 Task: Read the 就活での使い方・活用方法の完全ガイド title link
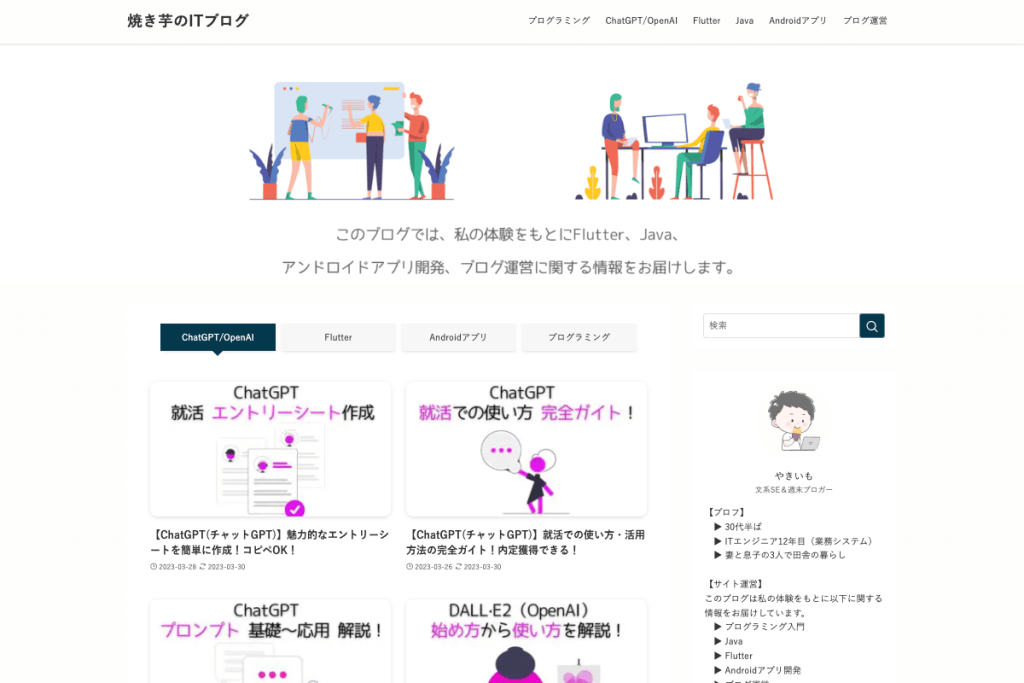pyautogui.click(x=526, y=542)
